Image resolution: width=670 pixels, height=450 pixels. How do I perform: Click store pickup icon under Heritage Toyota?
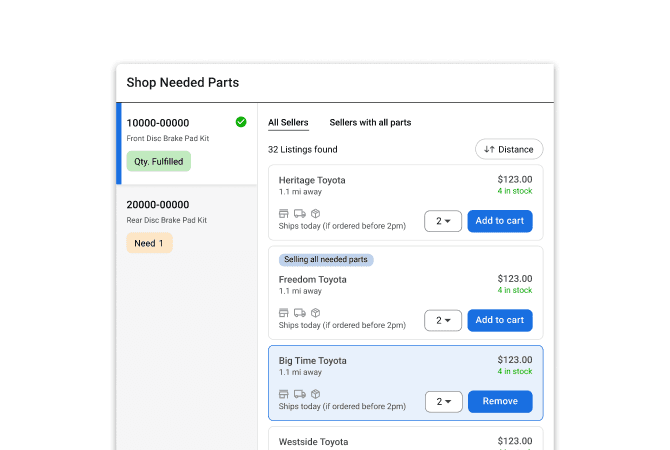tap(284, 213)
